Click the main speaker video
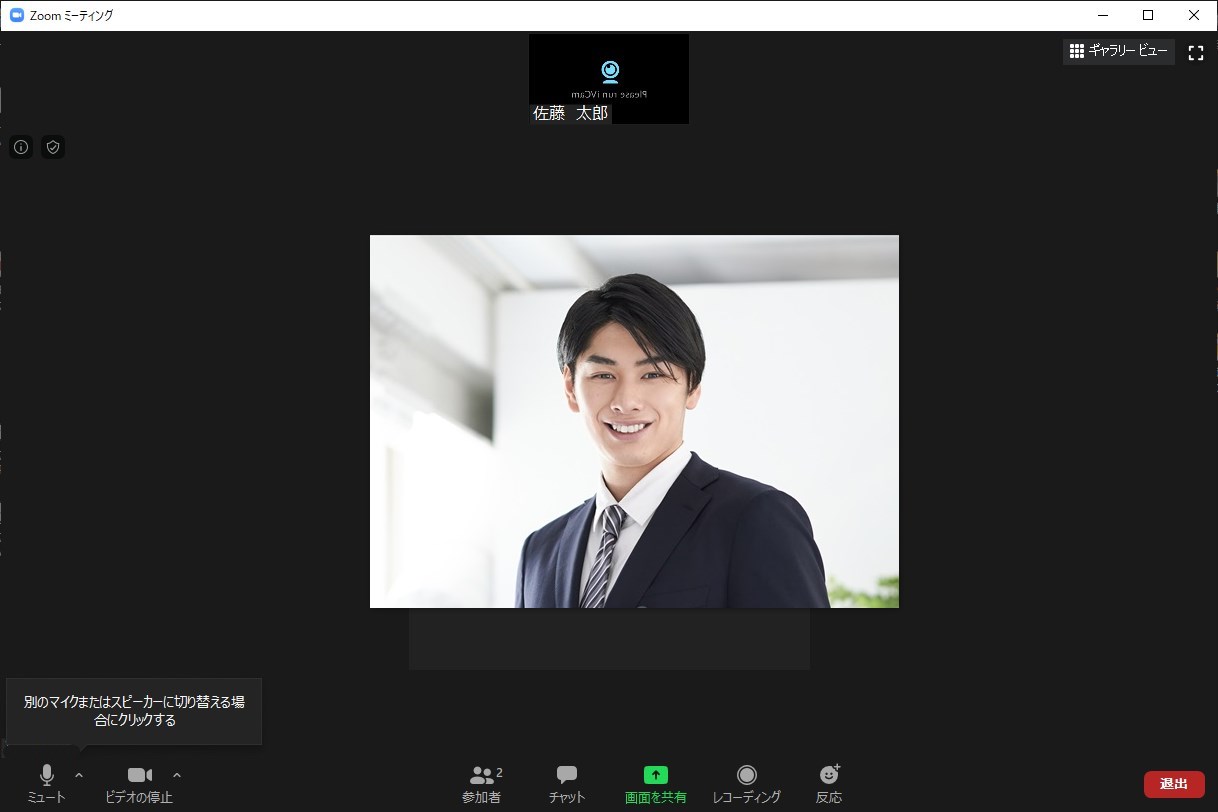Viewport: 1218px width, 812px height. (634, 421)
